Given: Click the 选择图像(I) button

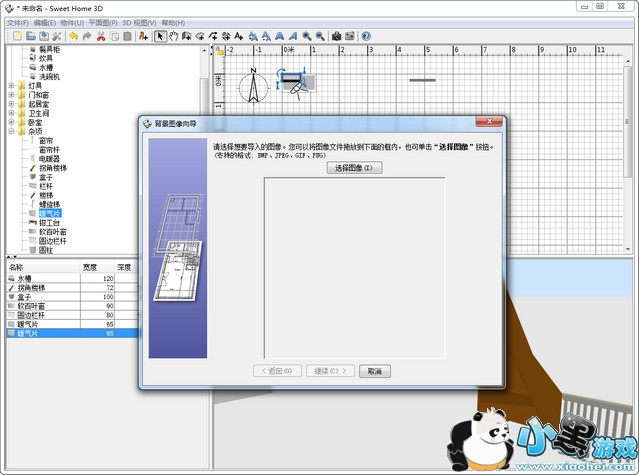Looking at the screenshot, I should (x=354, y=168).
